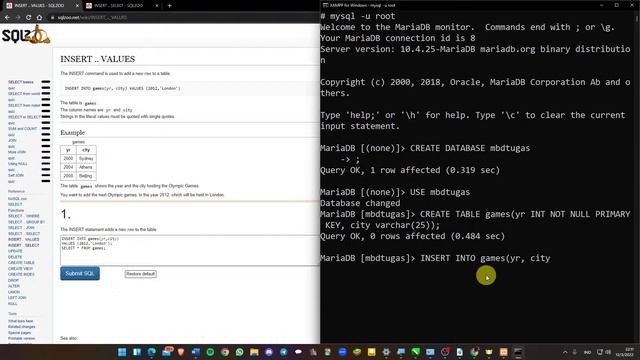Open the ALTER reference link

pyautogui.click(x=14, y=286)
